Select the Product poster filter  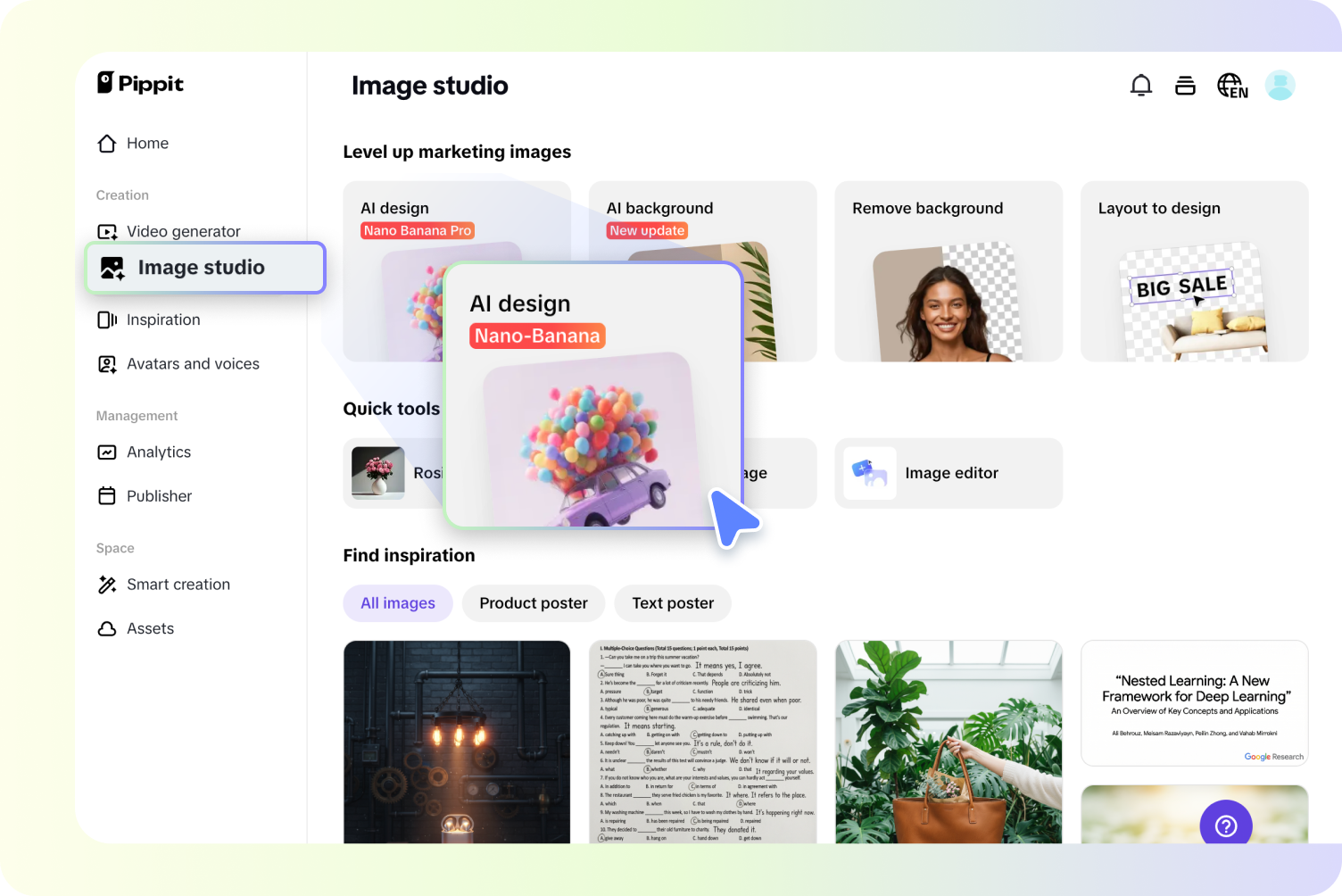(x=534, y=603)
